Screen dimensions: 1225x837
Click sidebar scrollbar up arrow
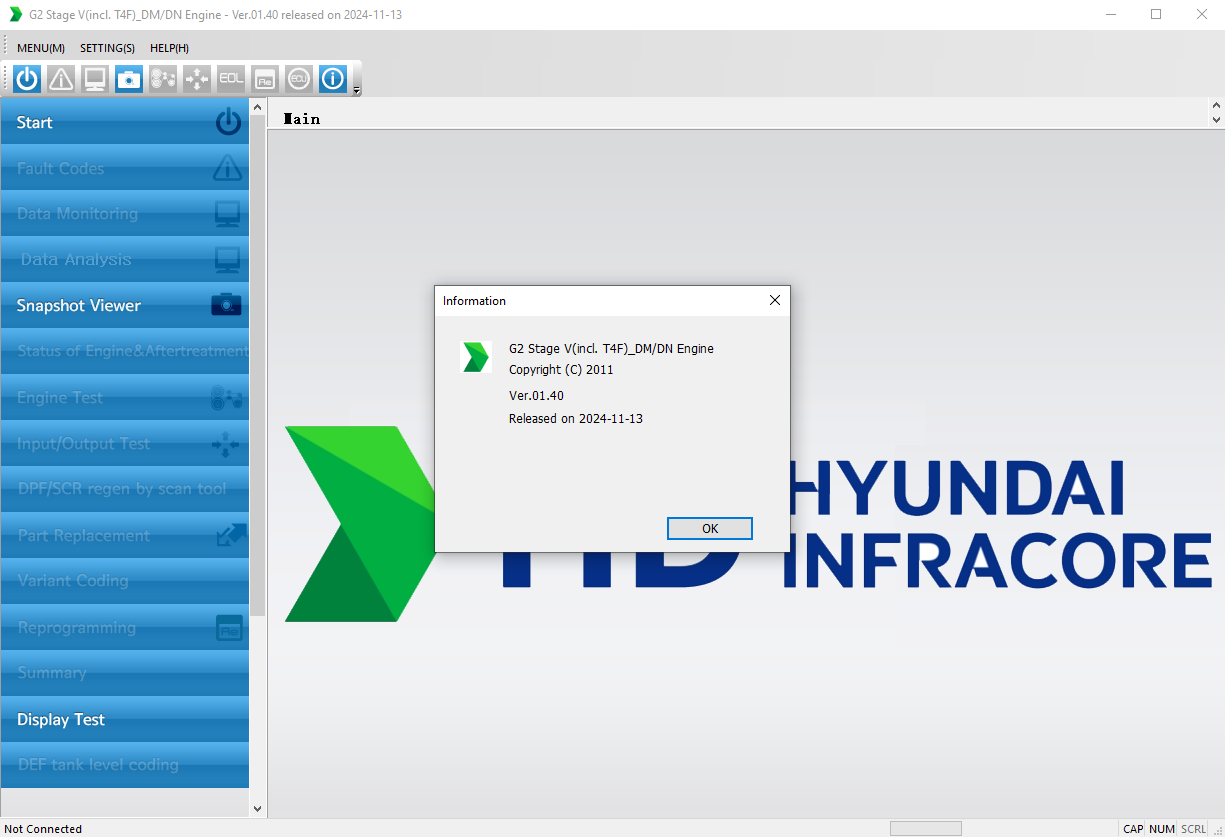pyautogui.click(x=257, y=107)
